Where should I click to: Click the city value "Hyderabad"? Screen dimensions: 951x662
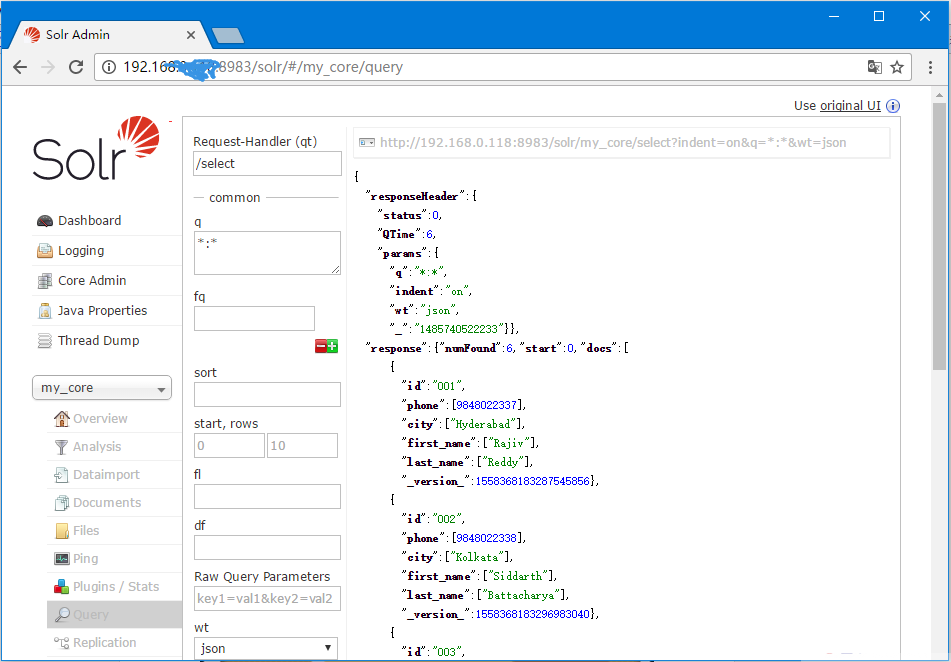coord(484,424)
